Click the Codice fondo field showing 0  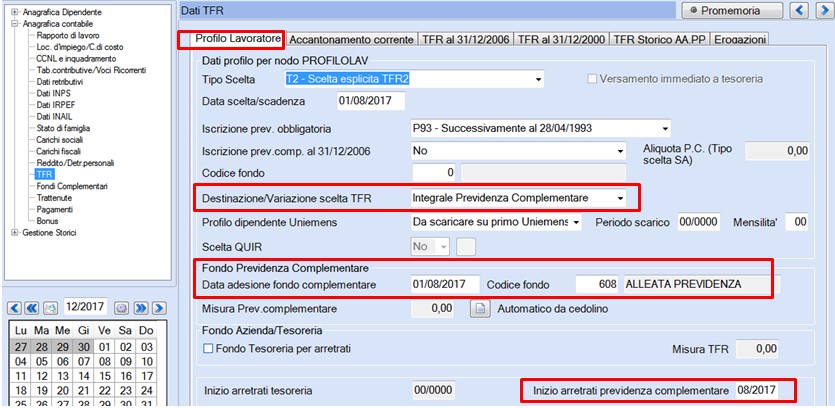tap(435, 173)
